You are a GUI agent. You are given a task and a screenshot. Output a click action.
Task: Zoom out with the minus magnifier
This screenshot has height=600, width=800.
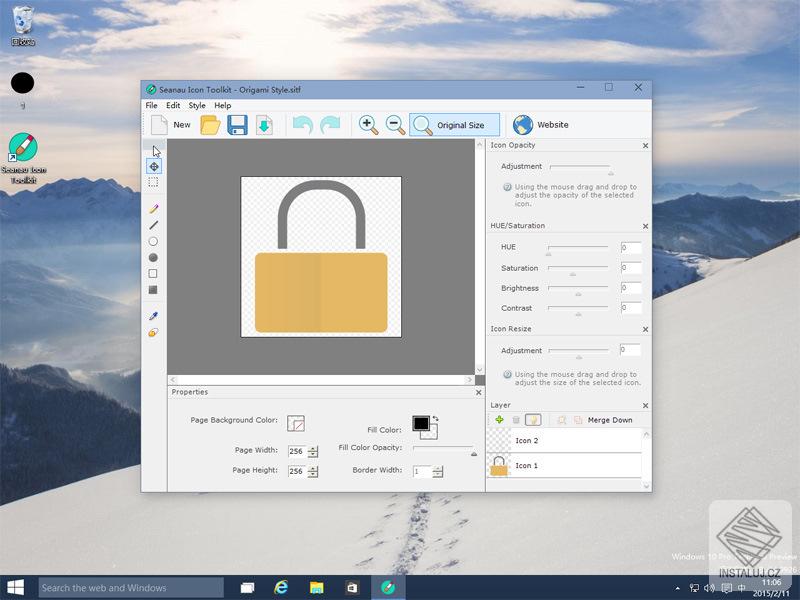395,125
